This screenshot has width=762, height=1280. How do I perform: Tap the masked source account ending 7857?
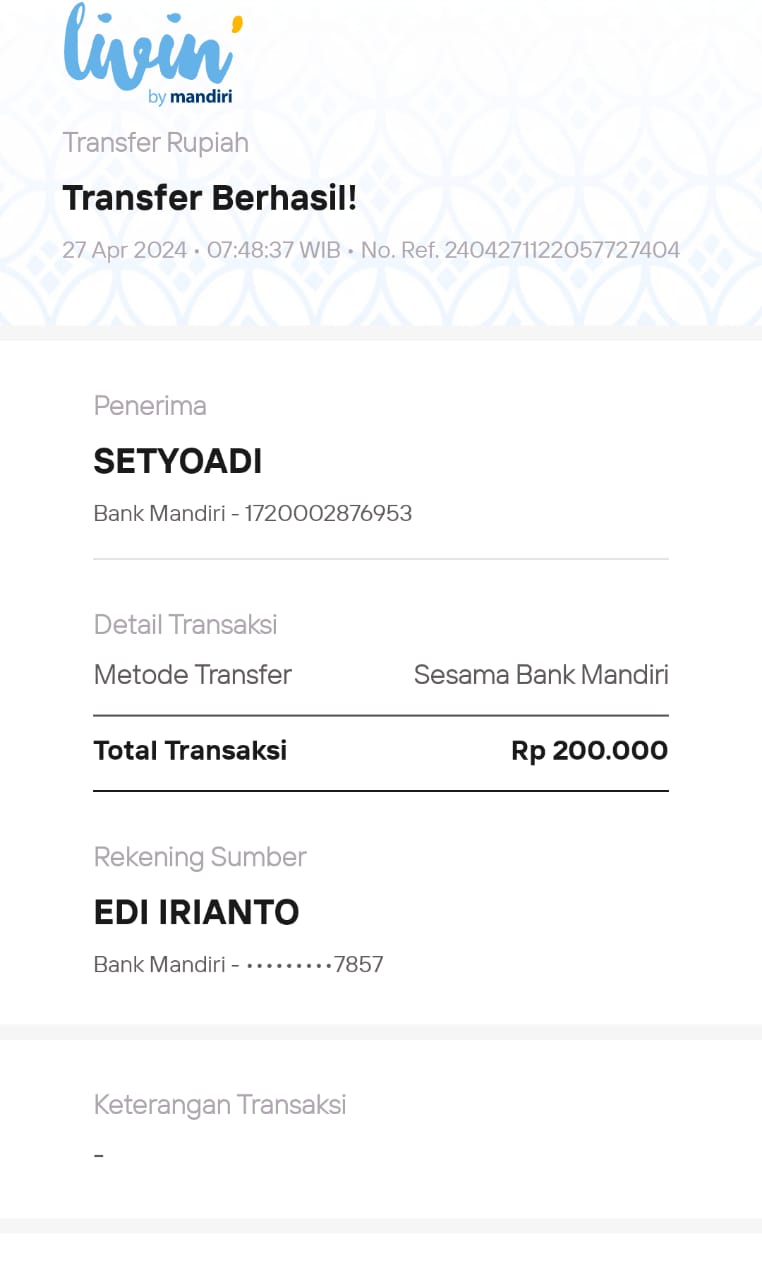[314, 965]
